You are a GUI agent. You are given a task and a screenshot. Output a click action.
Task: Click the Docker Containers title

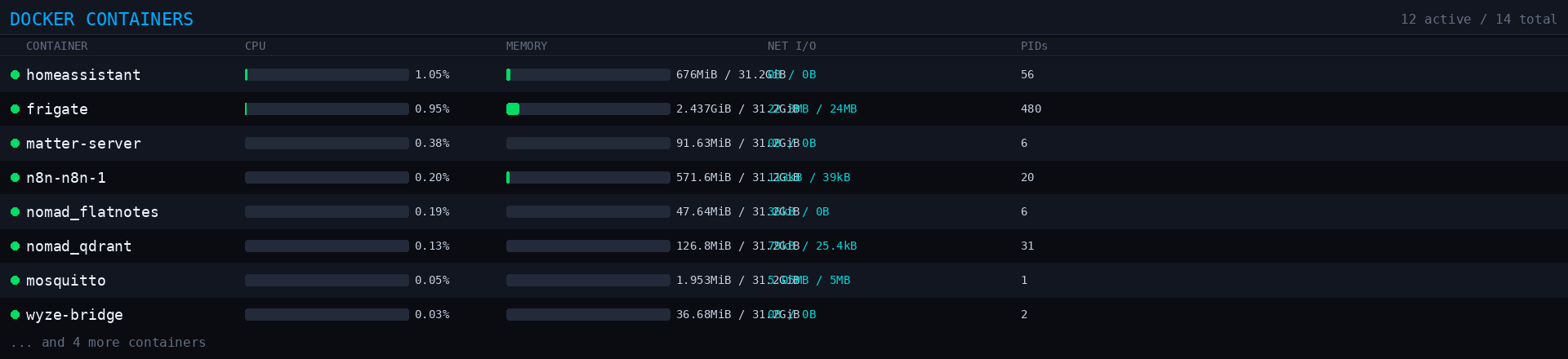tap(101, 20)
